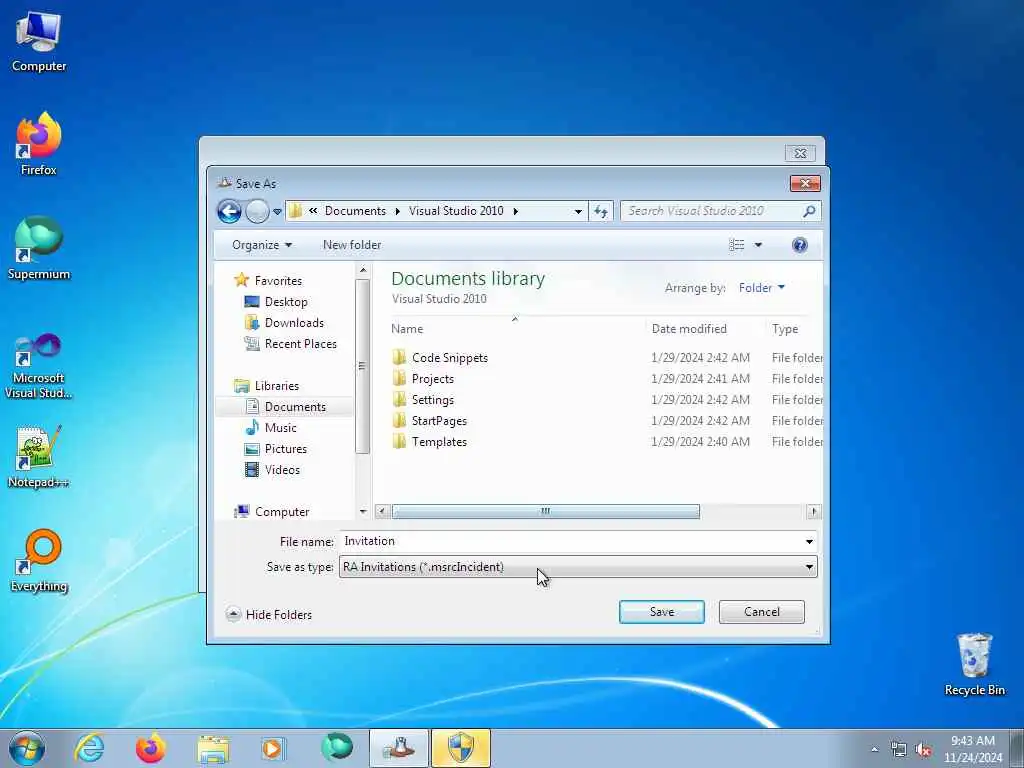The height and width of the screenshot is (768, 1024).
Task: Click the search magnifier icon
Action: [x=808, y=211]
